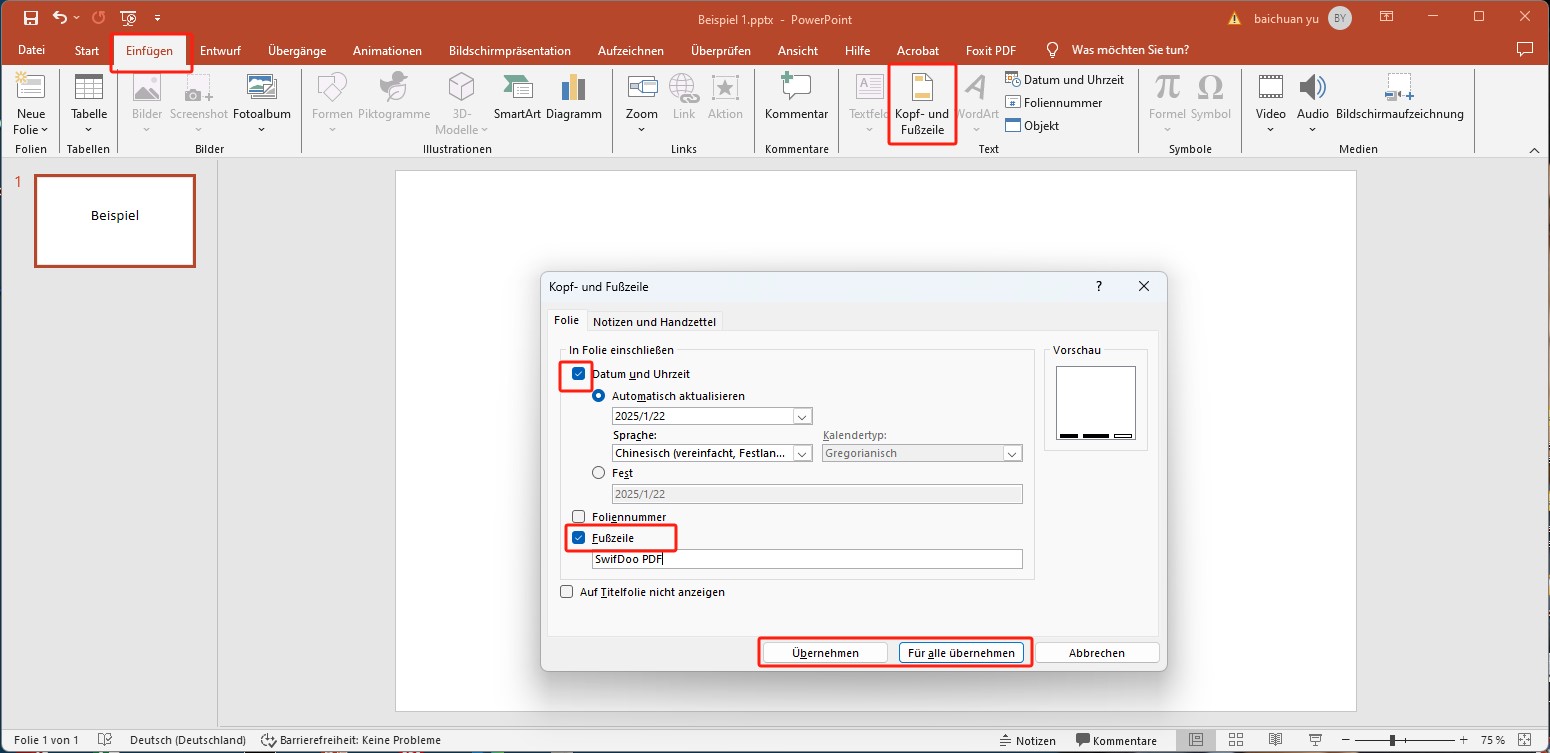The image size is (1550, 753).
Task: Click Für alle übernehmen button
Action: (961, 653)
